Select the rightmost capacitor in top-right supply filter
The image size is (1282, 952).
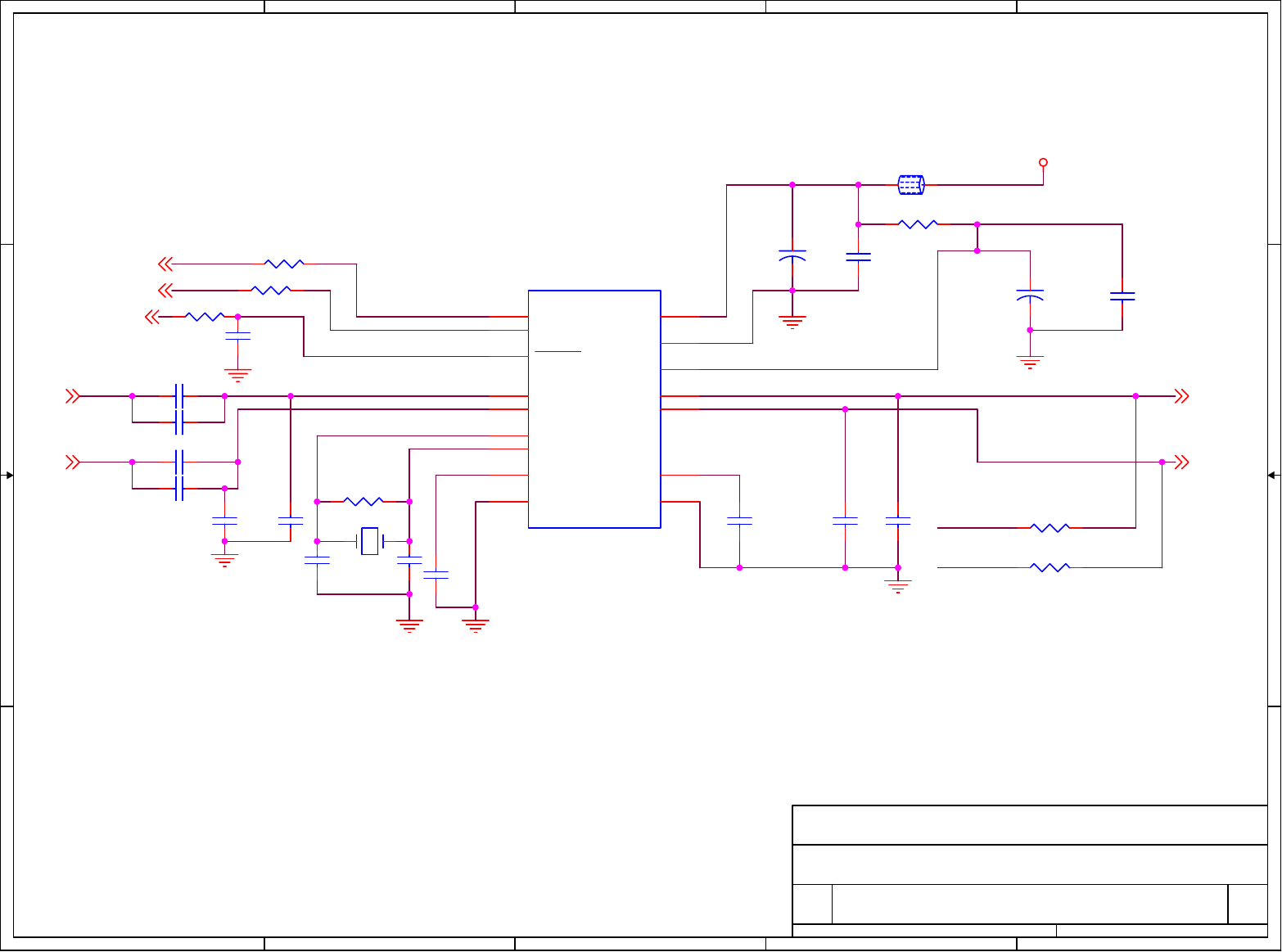click(1122, 296)
